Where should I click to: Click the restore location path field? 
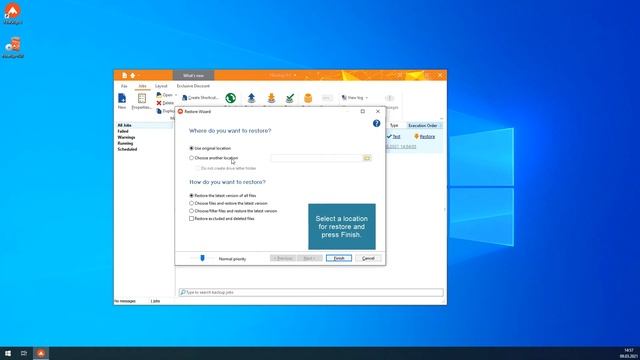coord(316,158)
